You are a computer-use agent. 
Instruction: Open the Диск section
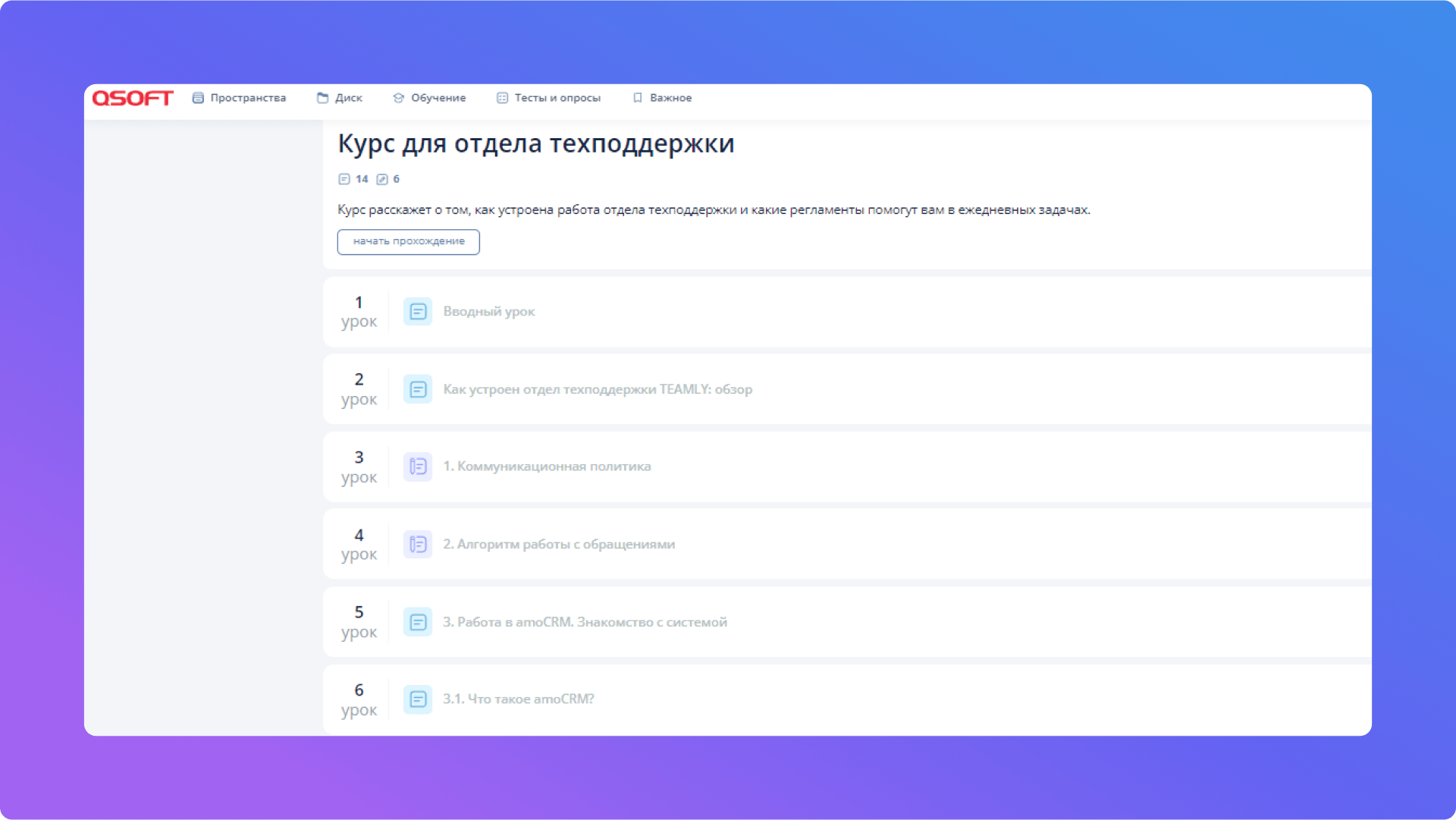pyautogui.click(x=340, y=98)
